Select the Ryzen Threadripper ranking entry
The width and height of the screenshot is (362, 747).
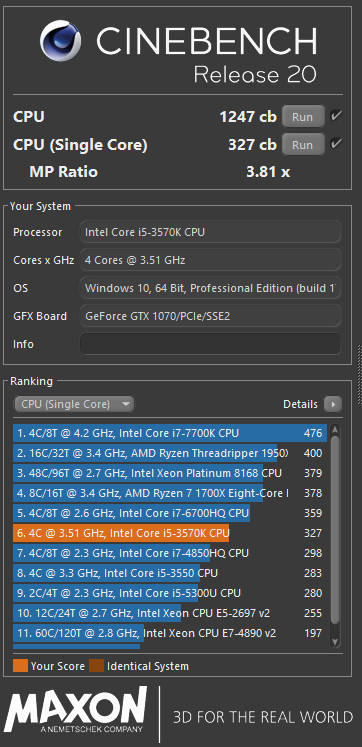170,453
